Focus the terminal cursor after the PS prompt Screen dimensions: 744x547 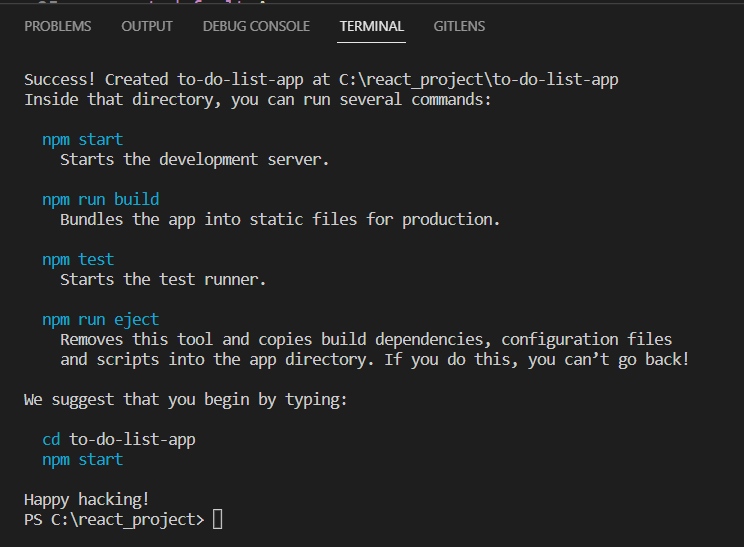tap(217, 520)
